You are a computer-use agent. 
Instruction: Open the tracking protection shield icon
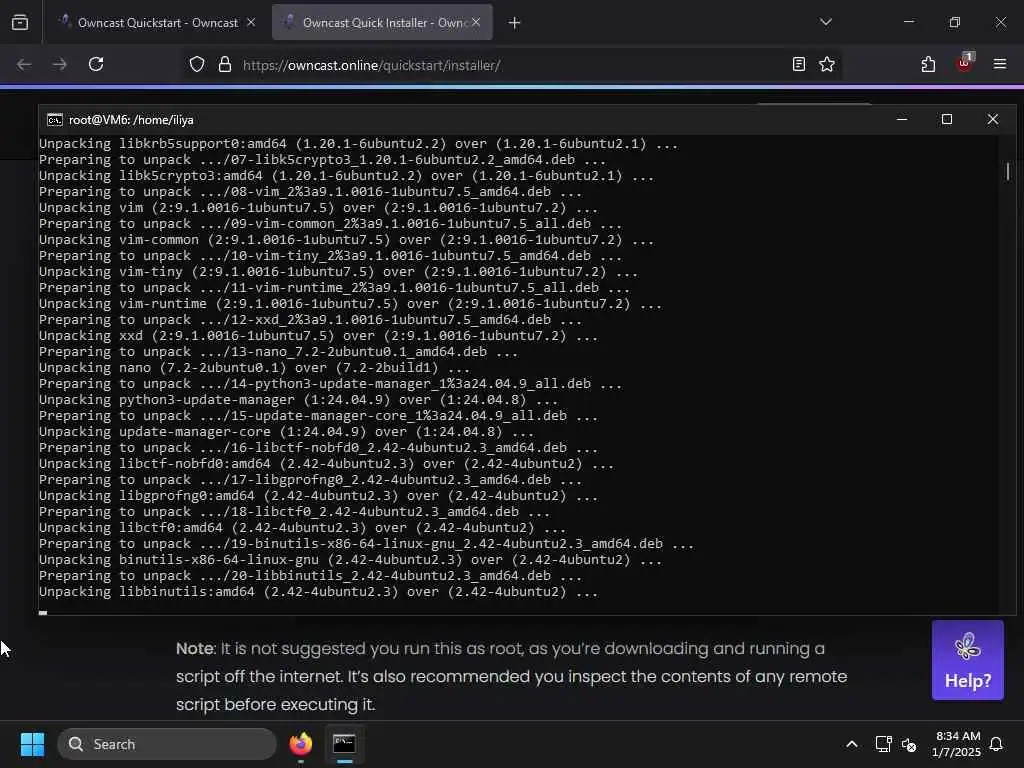(x=197, y=65)
